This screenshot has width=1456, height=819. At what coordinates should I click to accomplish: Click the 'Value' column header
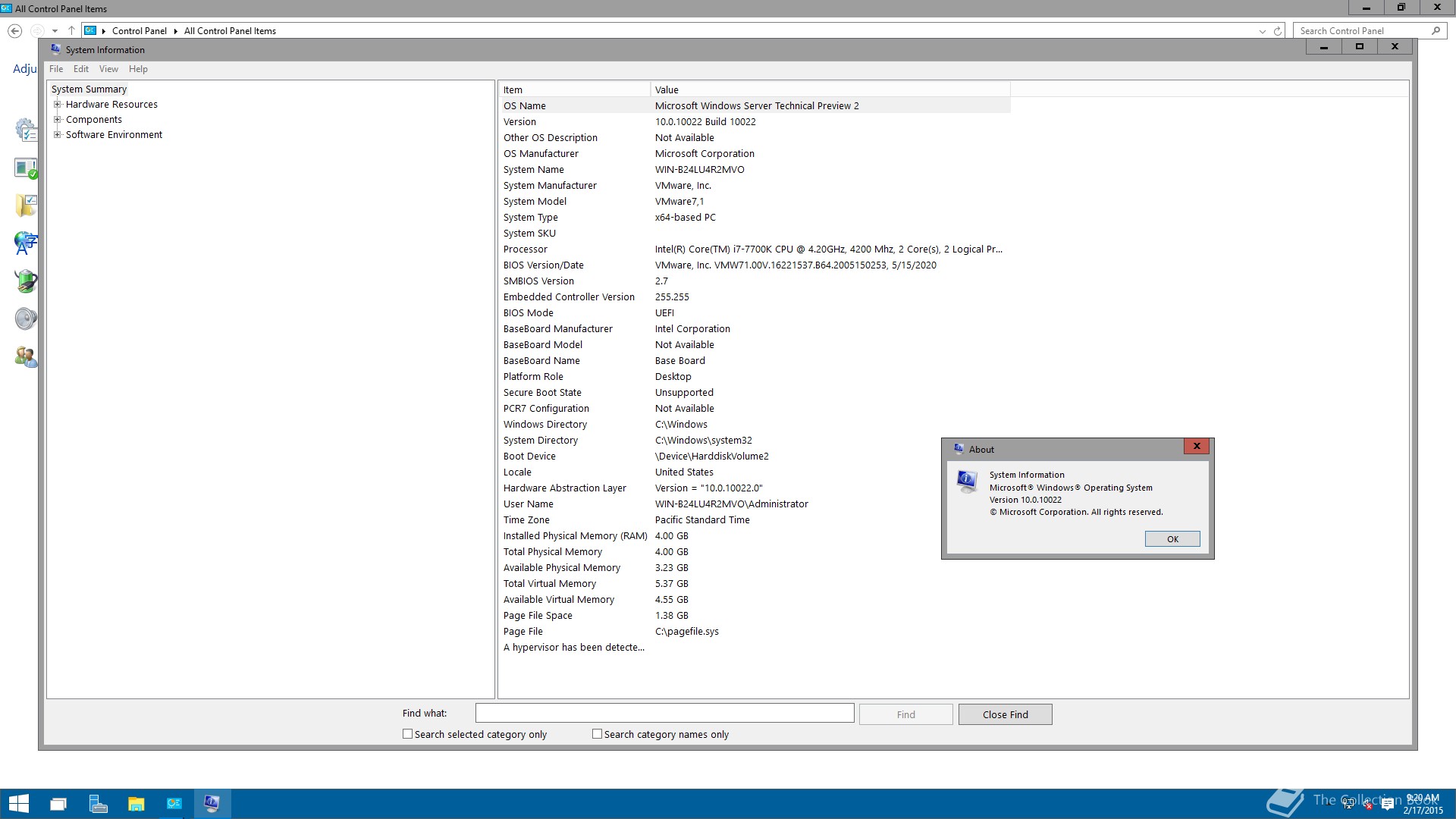(830, 89)
